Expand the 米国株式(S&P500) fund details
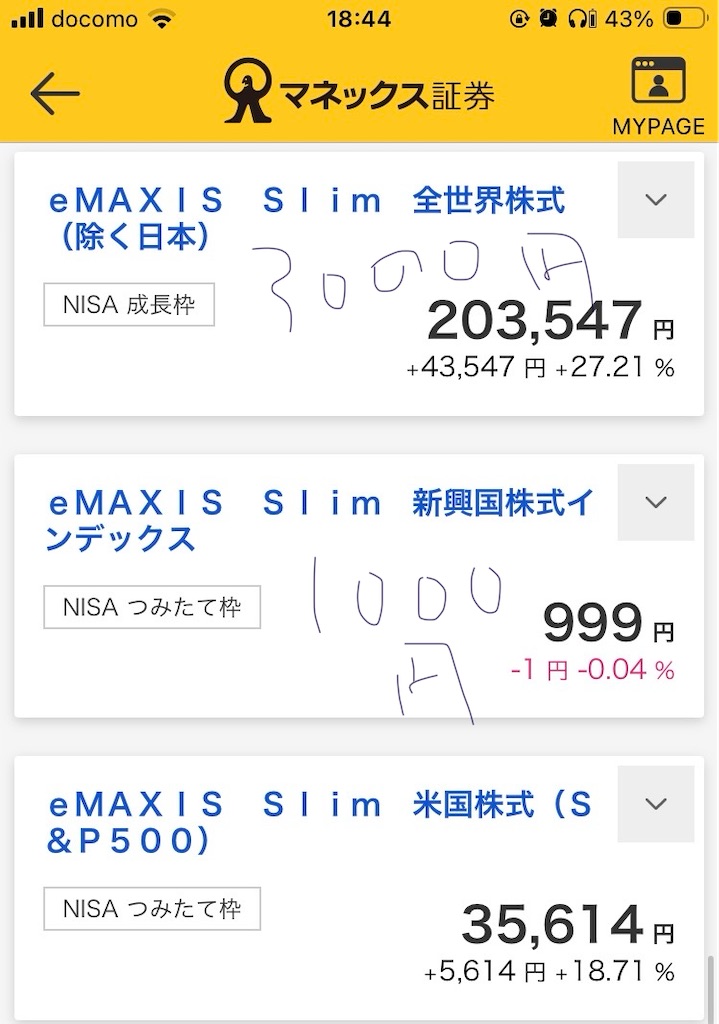This screenshot has width=719, height=1024. coord(656,803)
